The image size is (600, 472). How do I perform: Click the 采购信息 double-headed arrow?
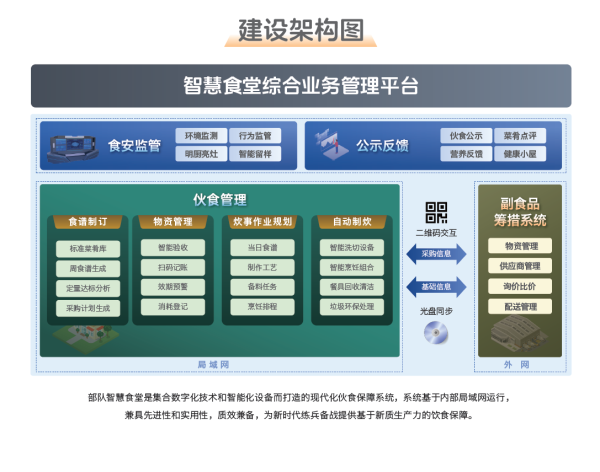pos(436,254)
